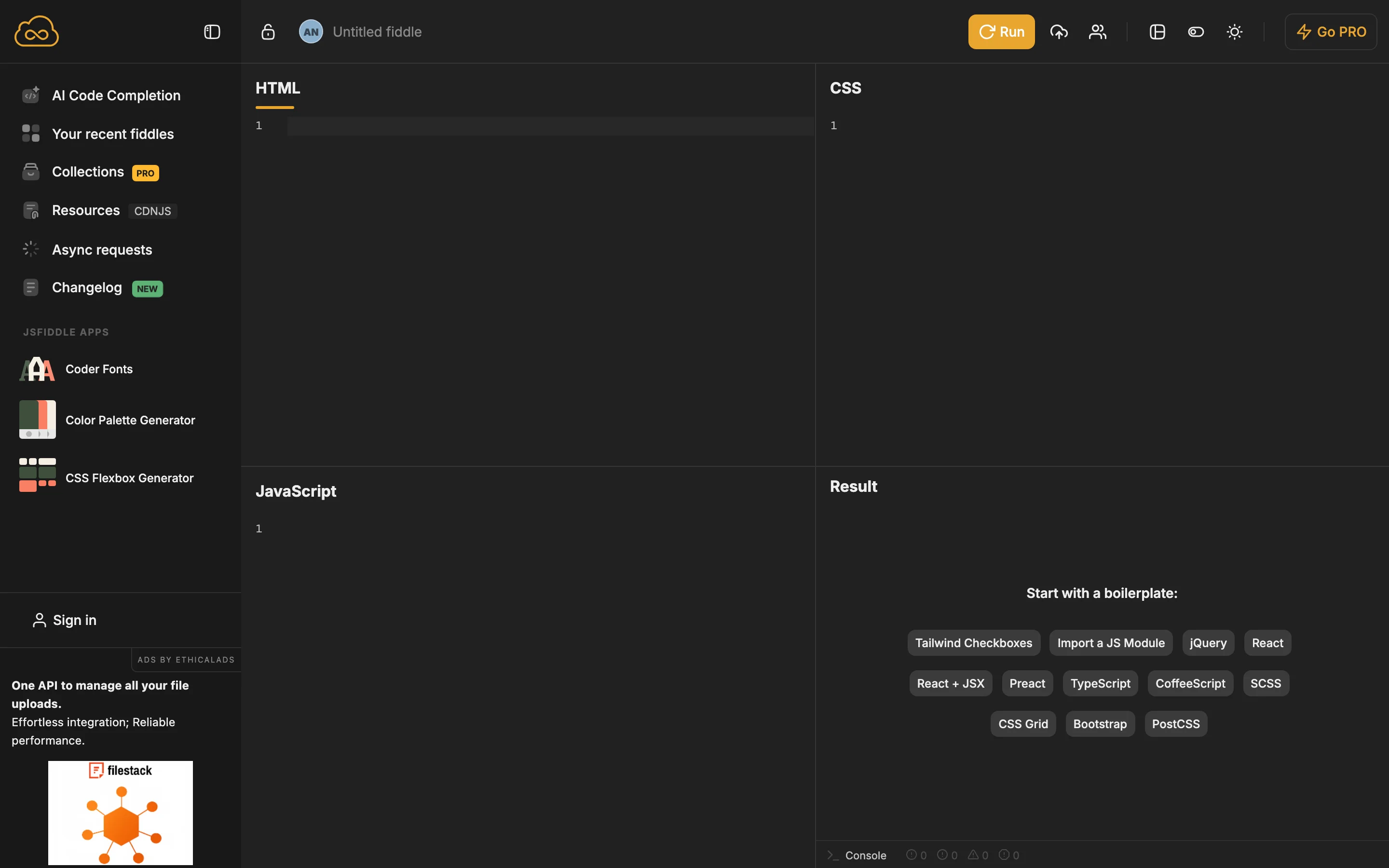Open the Console terminal icon
The width and height of the screenshot is (1389, 868).
coord(833,855)
